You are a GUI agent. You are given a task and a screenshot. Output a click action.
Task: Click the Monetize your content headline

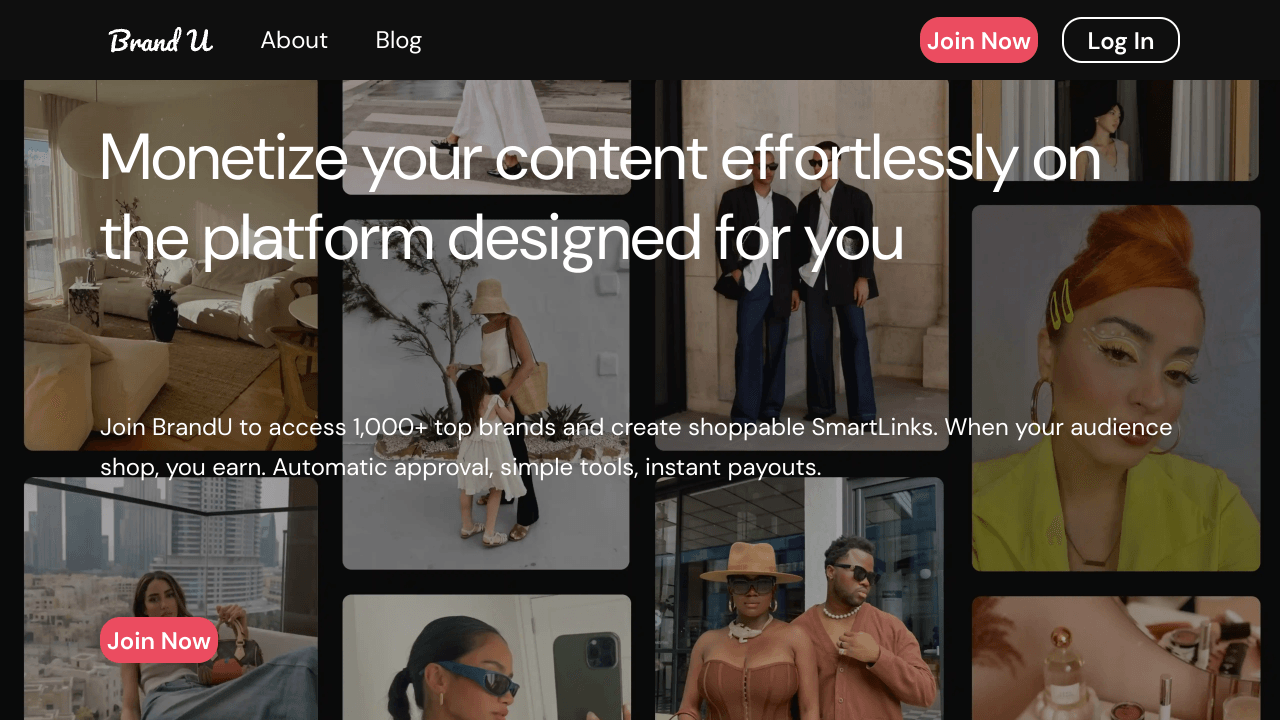(x=600, y=197)
